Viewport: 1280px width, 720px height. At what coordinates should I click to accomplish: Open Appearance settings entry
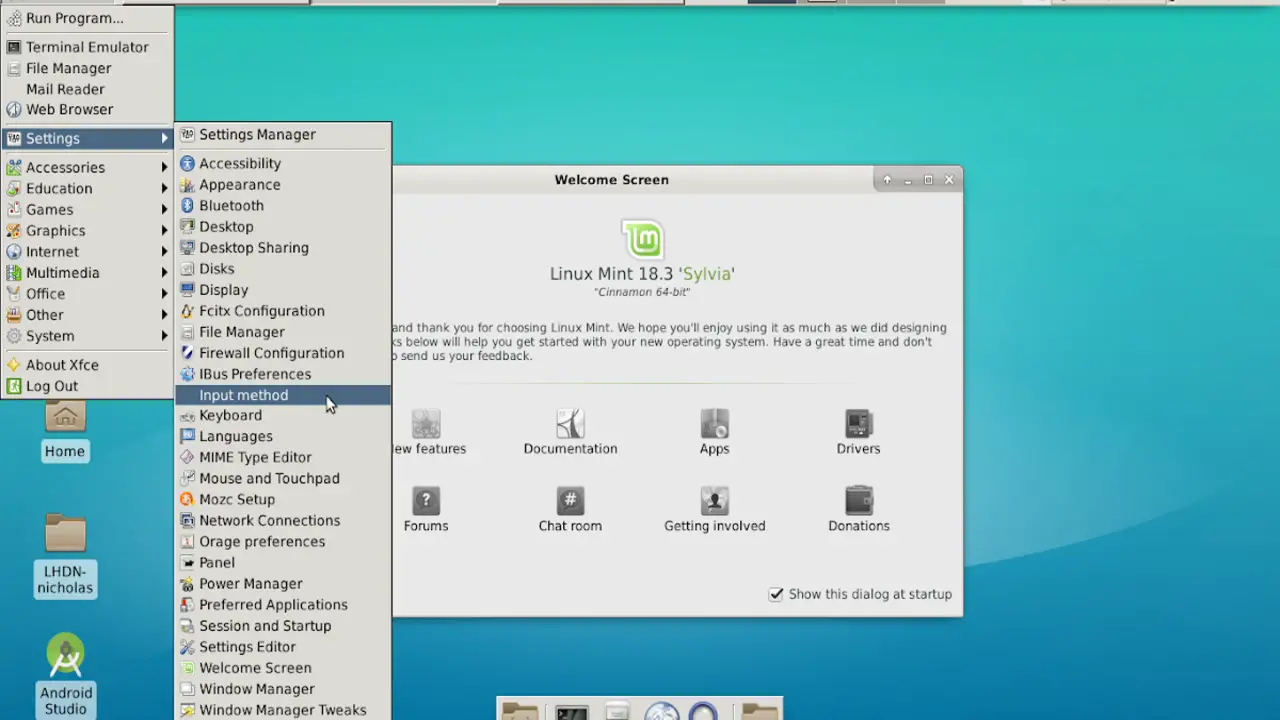(283, 184)
